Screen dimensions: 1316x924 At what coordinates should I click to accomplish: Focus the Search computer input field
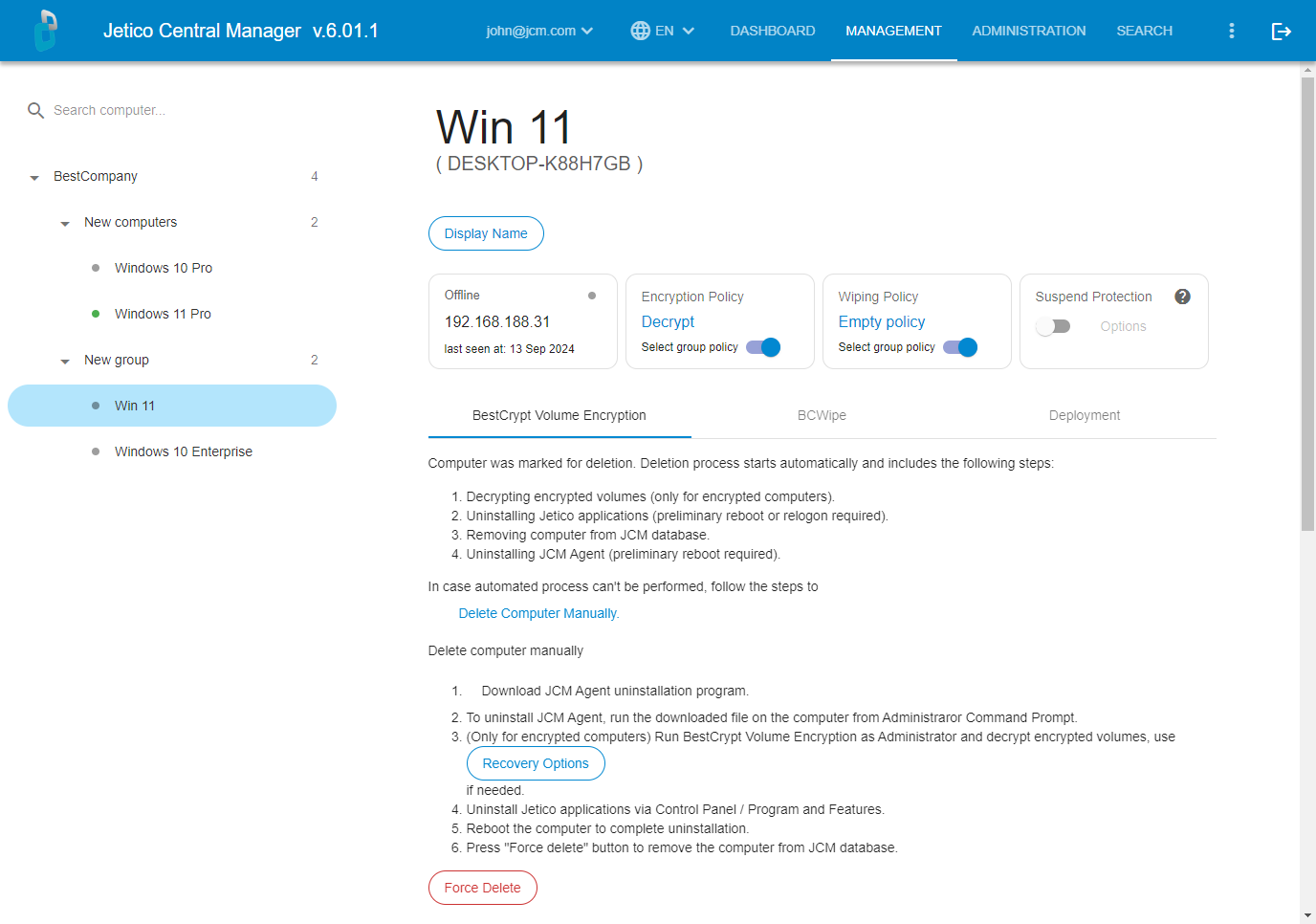[x=182, y=111]
